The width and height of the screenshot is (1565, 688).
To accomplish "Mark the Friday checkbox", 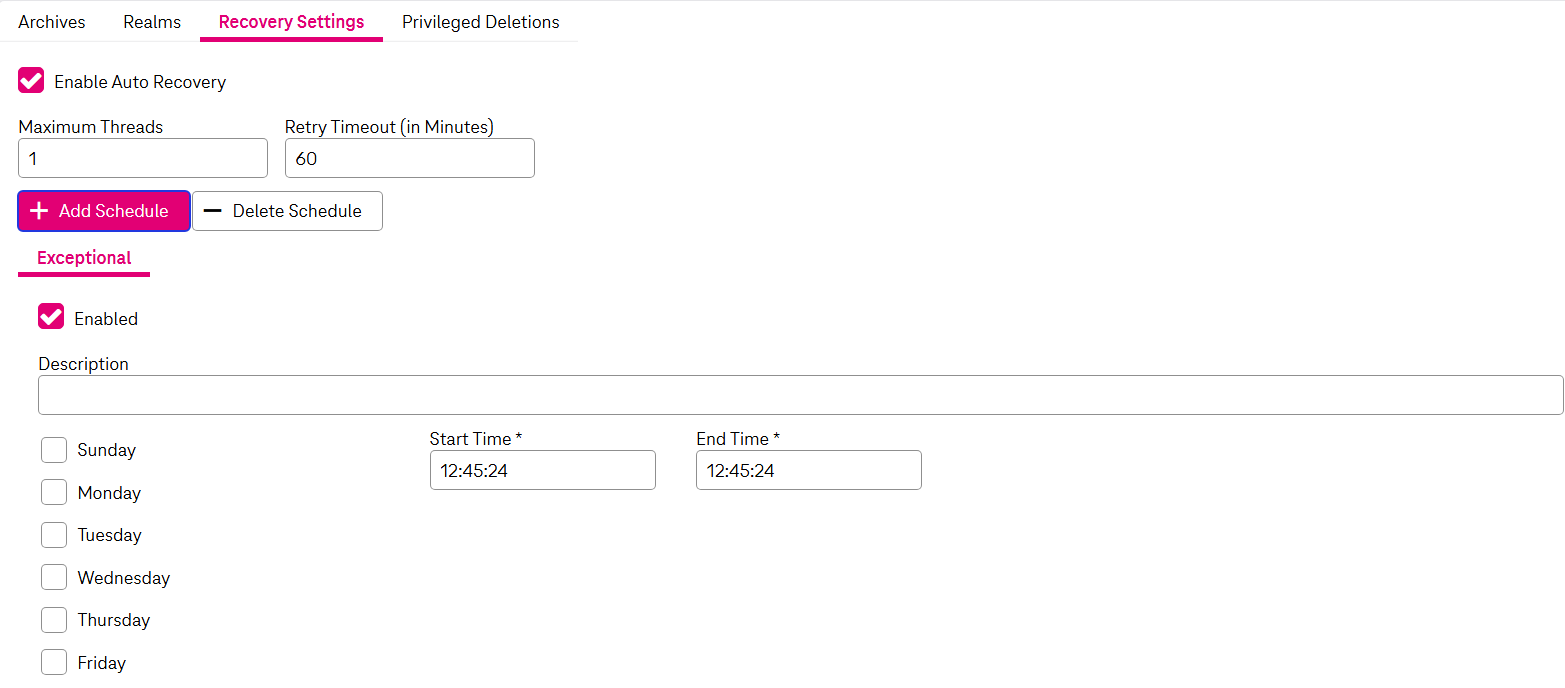I will [x=54, y=662].
